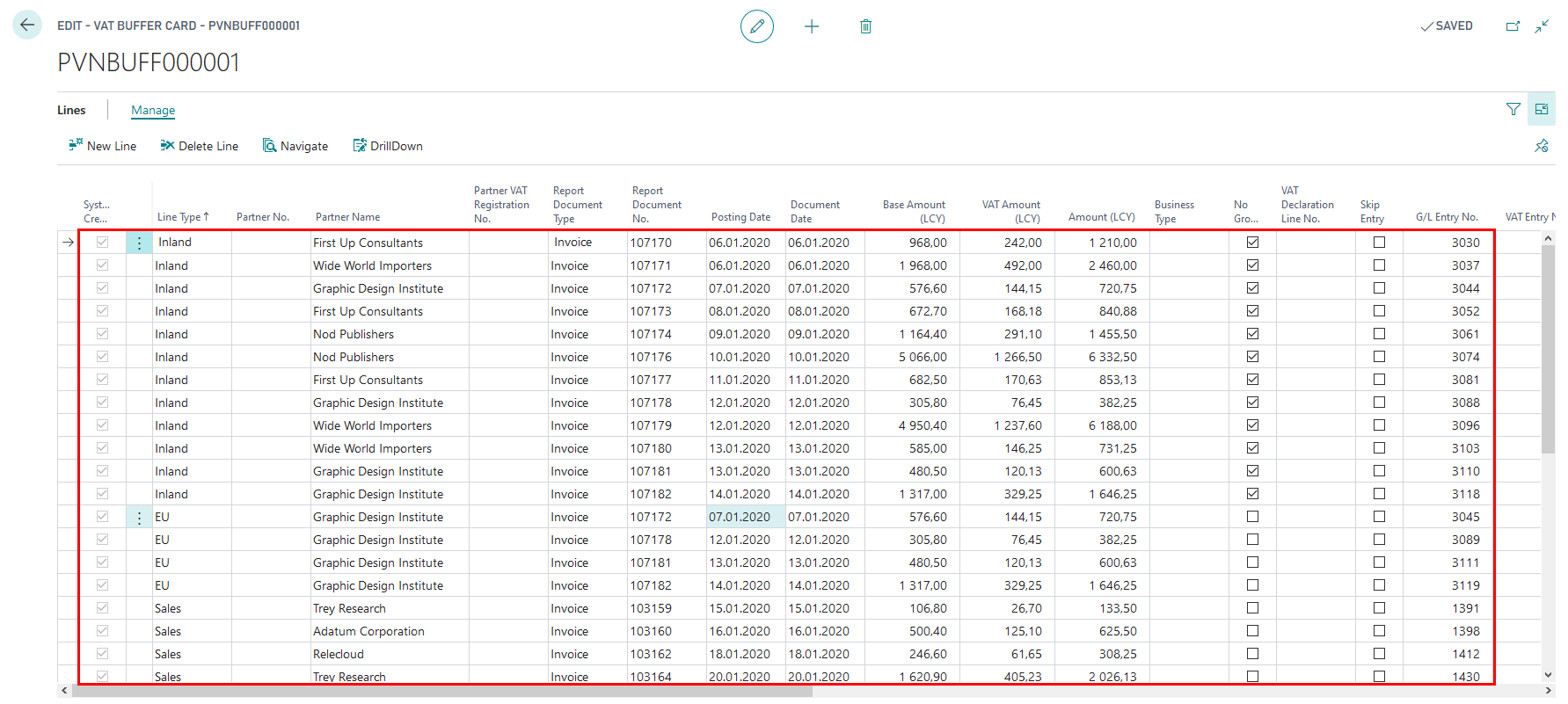Click the Navigate action
Viewport: 1568px width, 704px height.
click(295, 146)
